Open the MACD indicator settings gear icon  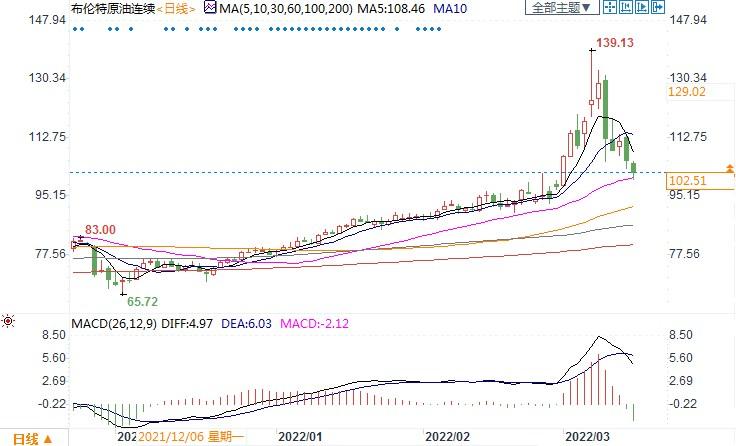pyautogui.click(x=8, y=321)
